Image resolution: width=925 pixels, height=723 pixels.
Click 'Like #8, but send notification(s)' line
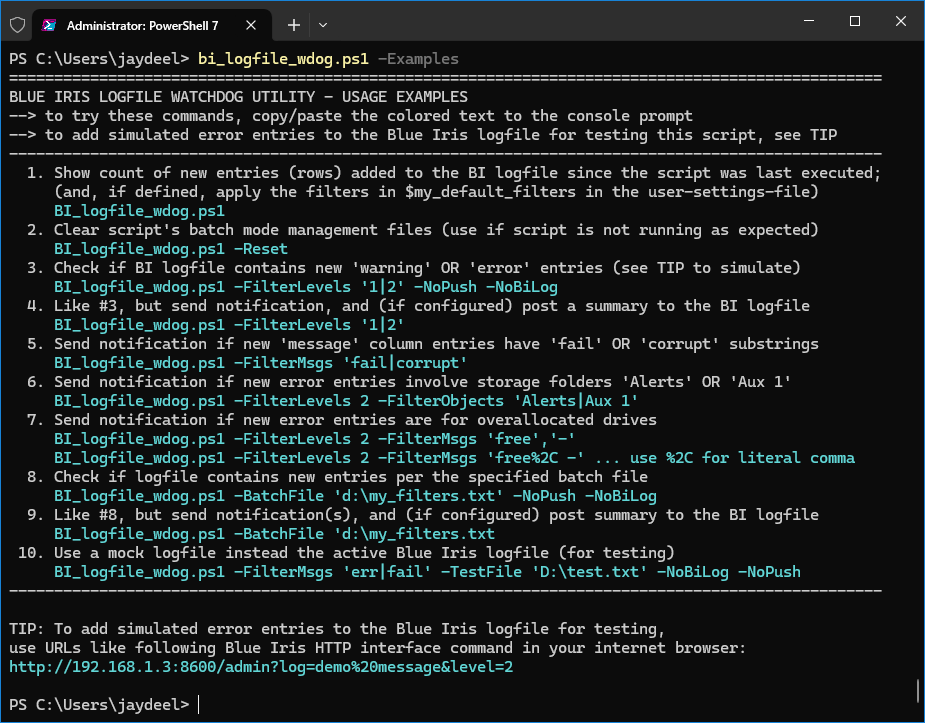[x=437, y=515]
